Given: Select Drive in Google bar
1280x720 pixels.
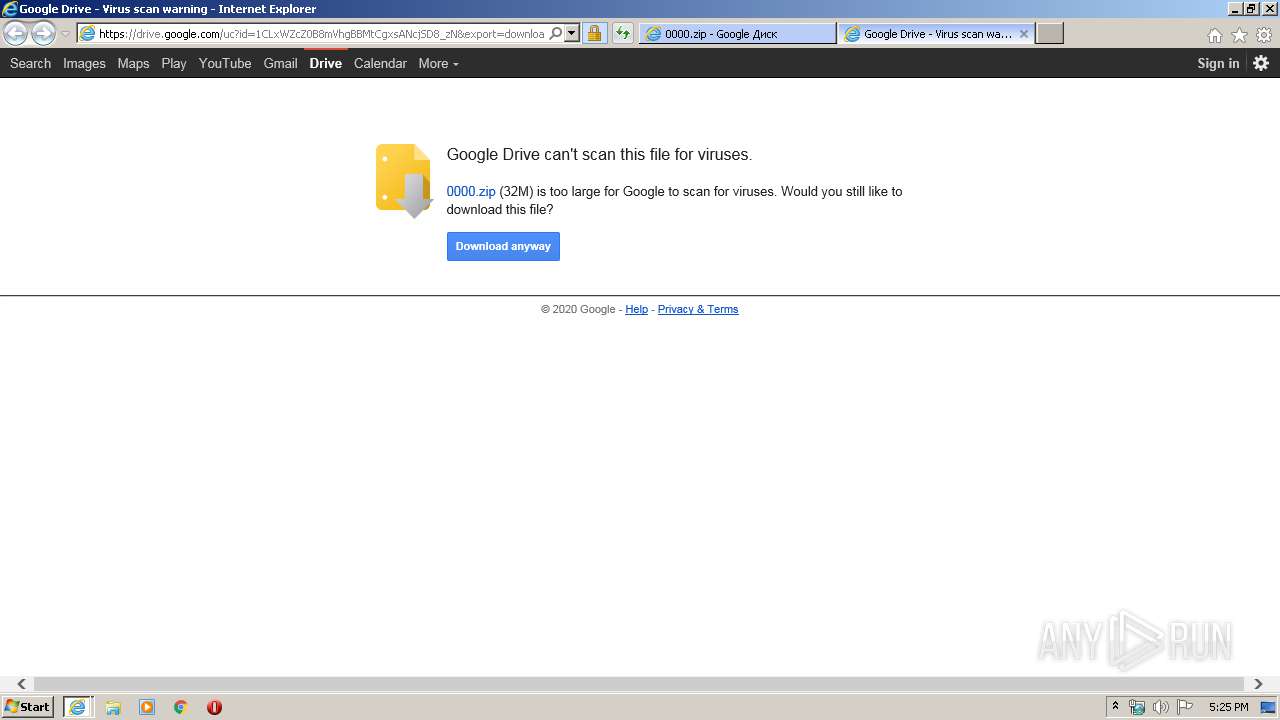Looking at the screenshot, I should coord(325,63).
